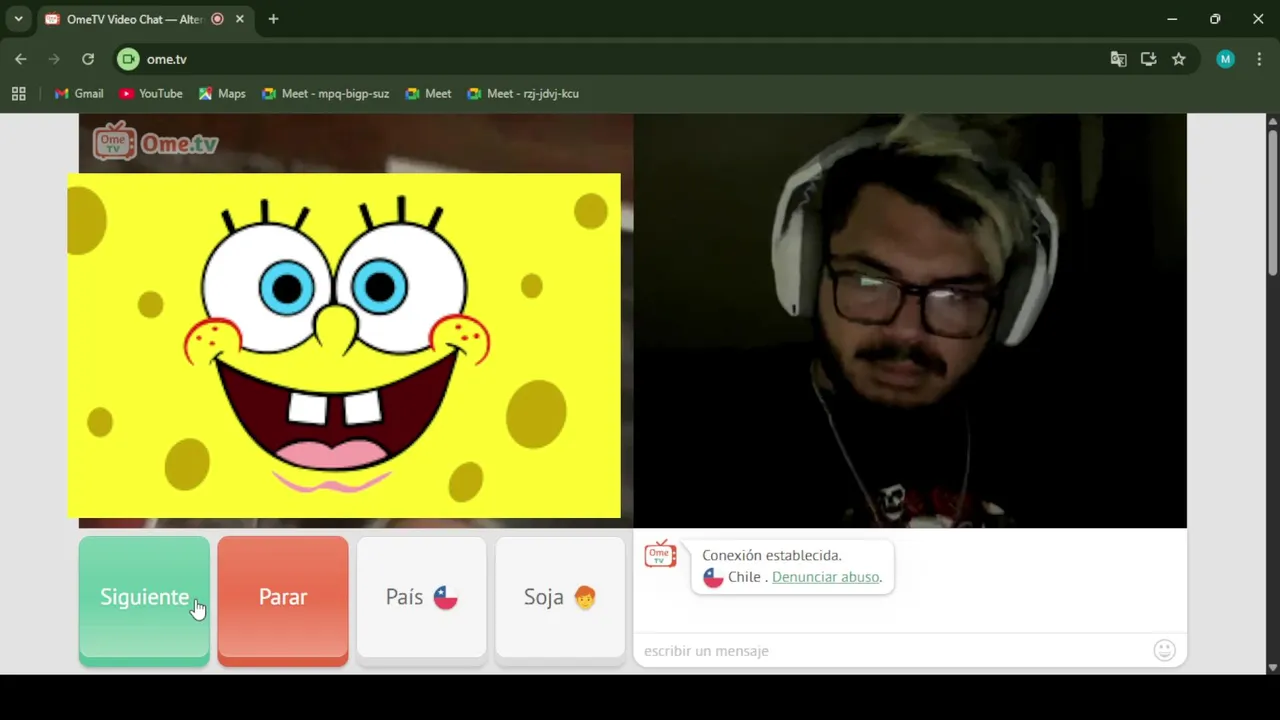The image size is (1280, 720).
Task: Click the Denunciar abuso link
Action: pos(825,577)
